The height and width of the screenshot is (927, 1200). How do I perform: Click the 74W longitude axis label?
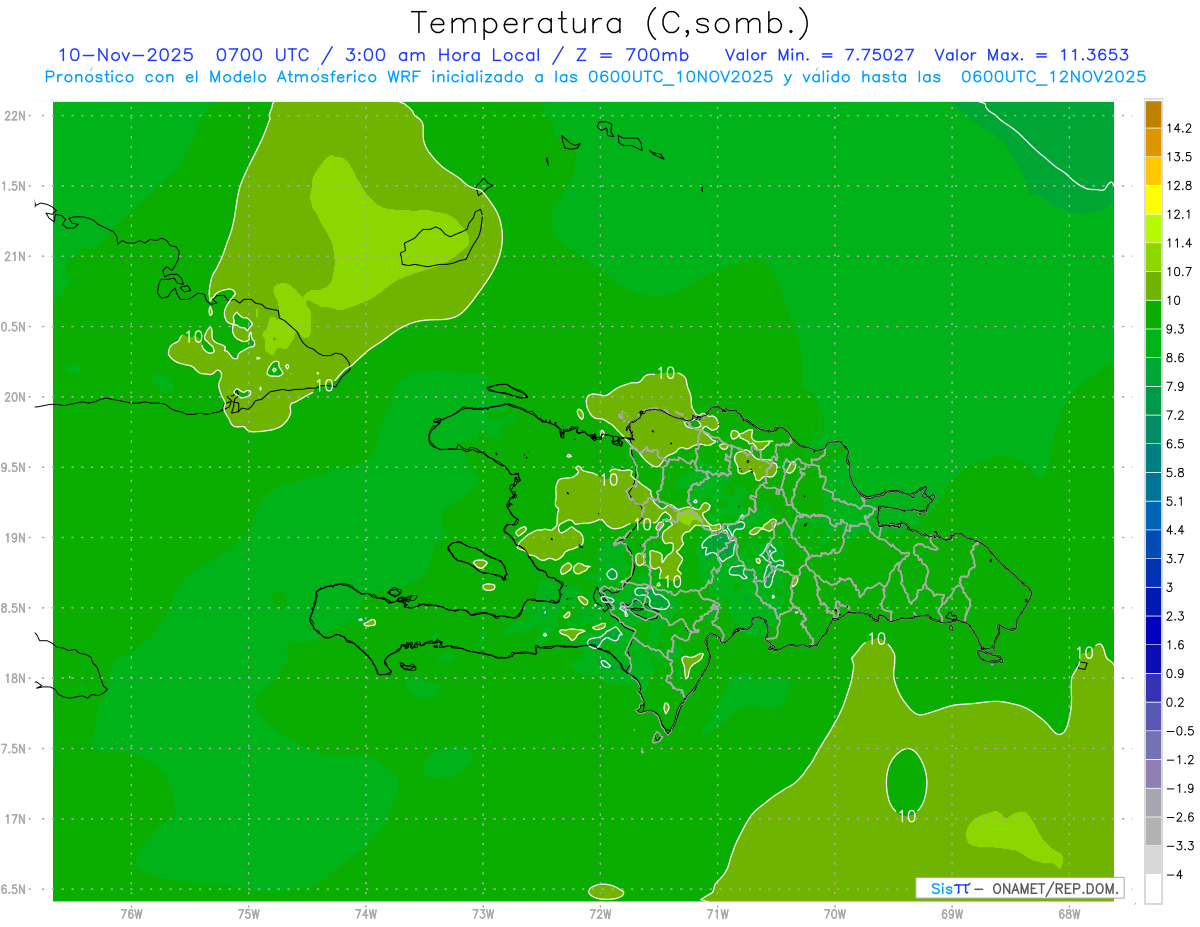tap(365, 913)
